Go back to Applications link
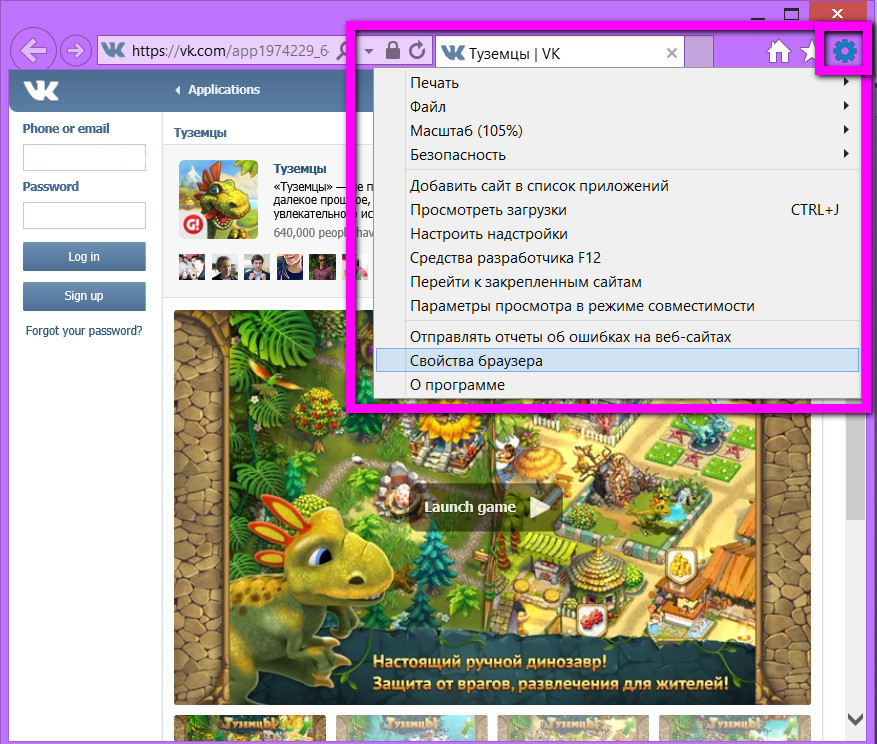 coord(218,90)
